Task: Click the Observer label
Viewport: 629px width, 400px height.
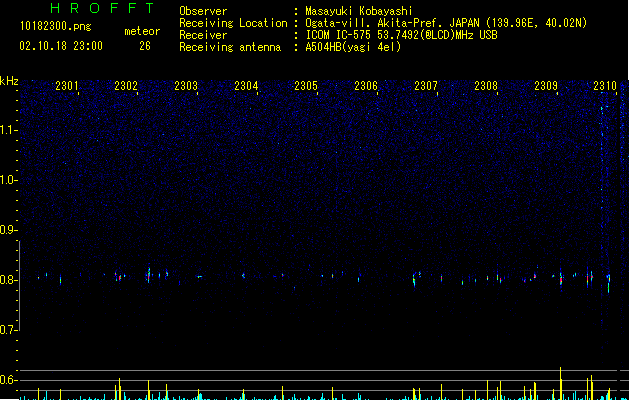Action: 203,11
